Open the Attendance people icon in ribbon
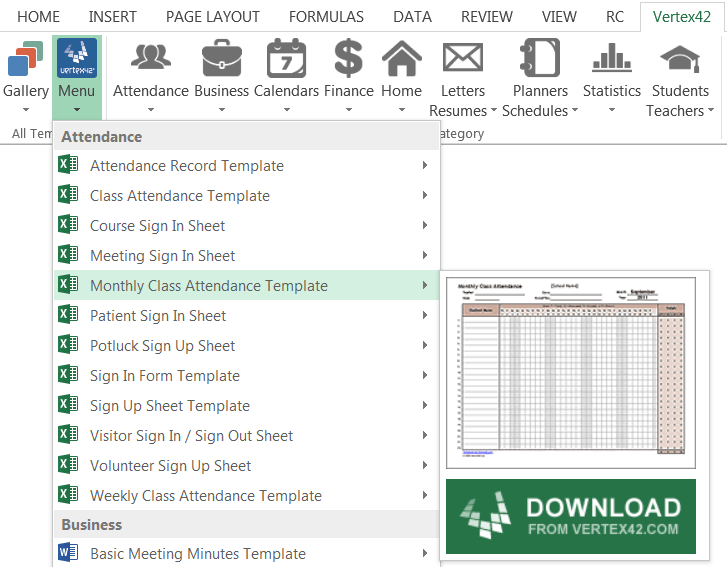 [x=151, y=57]
